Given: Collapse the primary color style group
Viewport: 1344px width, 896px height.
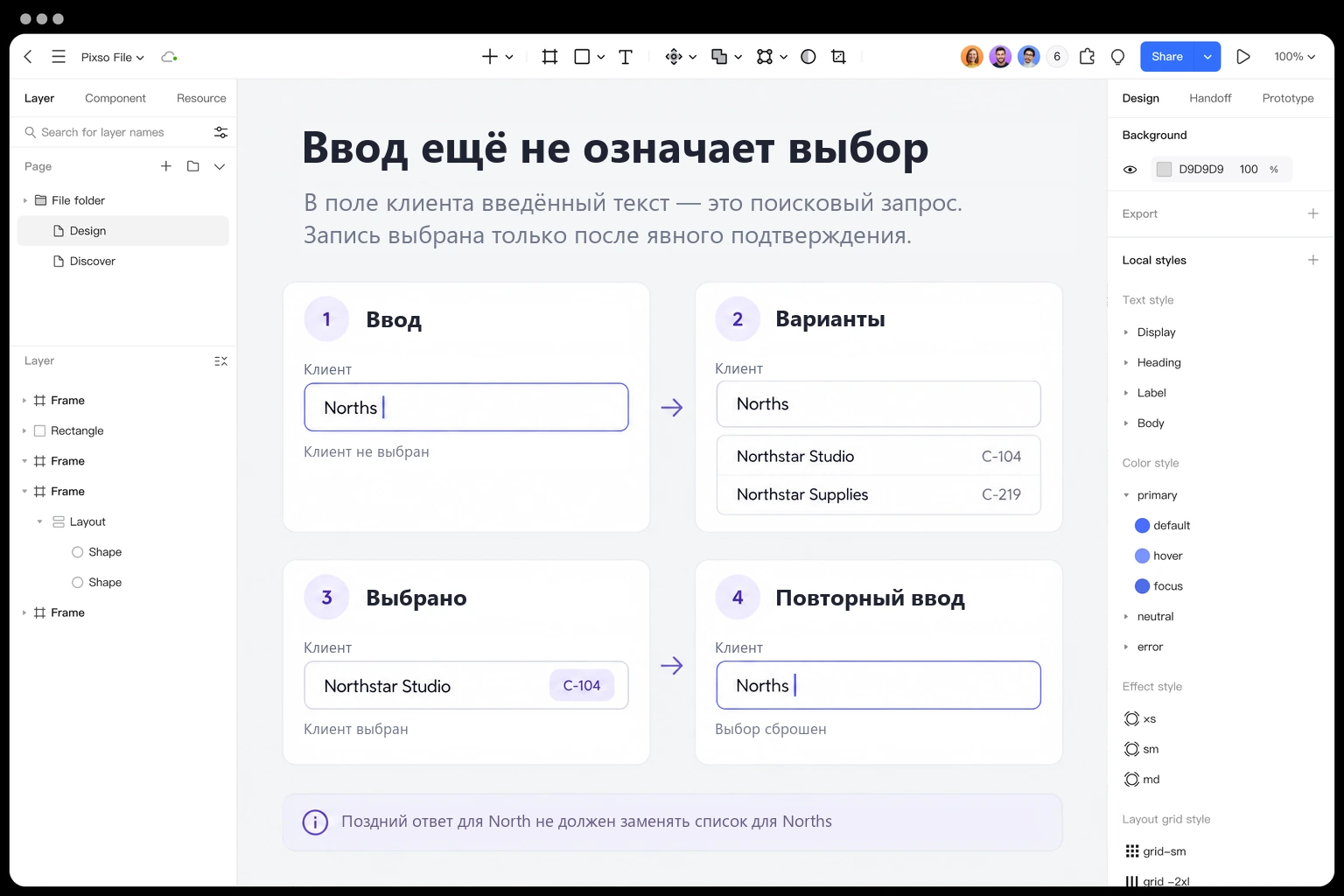Looking at the screenshot, I should point(1126,495).
